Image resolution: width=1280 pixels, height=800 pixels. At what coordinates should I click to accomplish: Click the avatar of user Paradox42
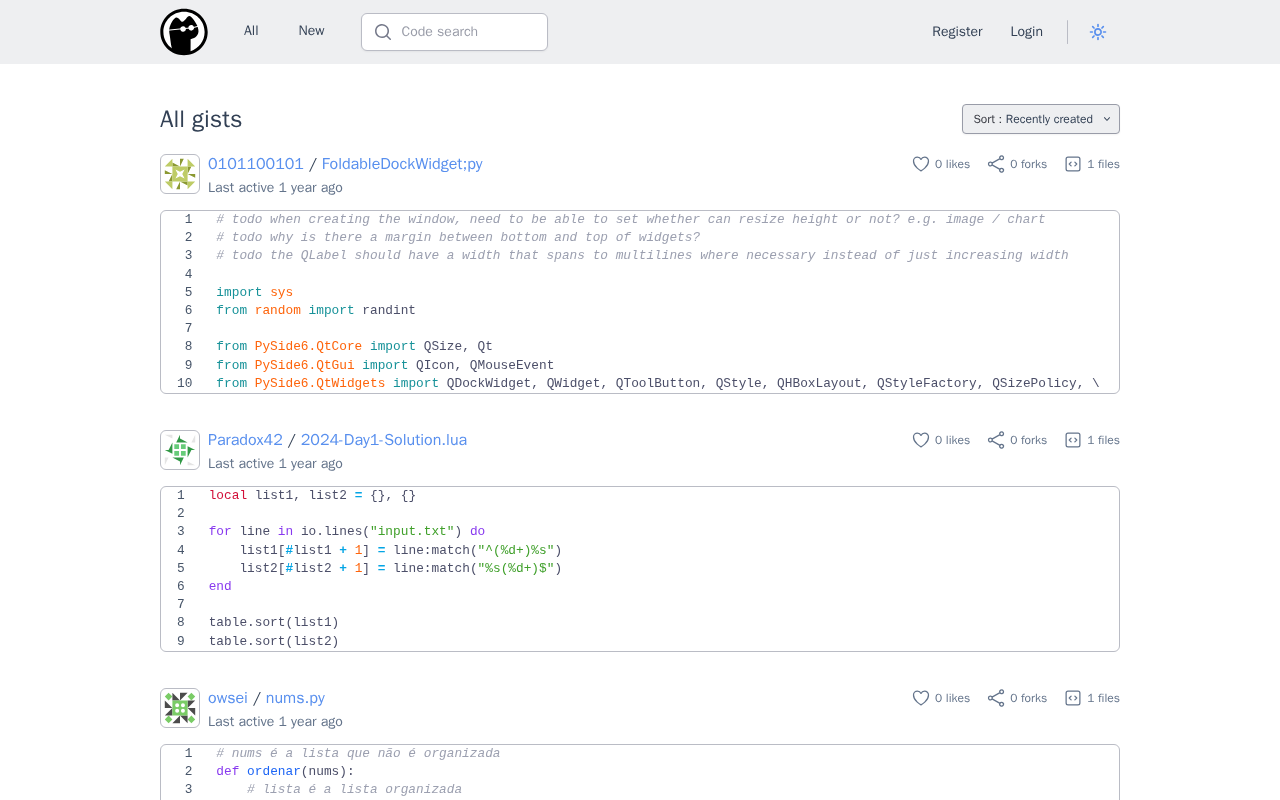point(180,450)
